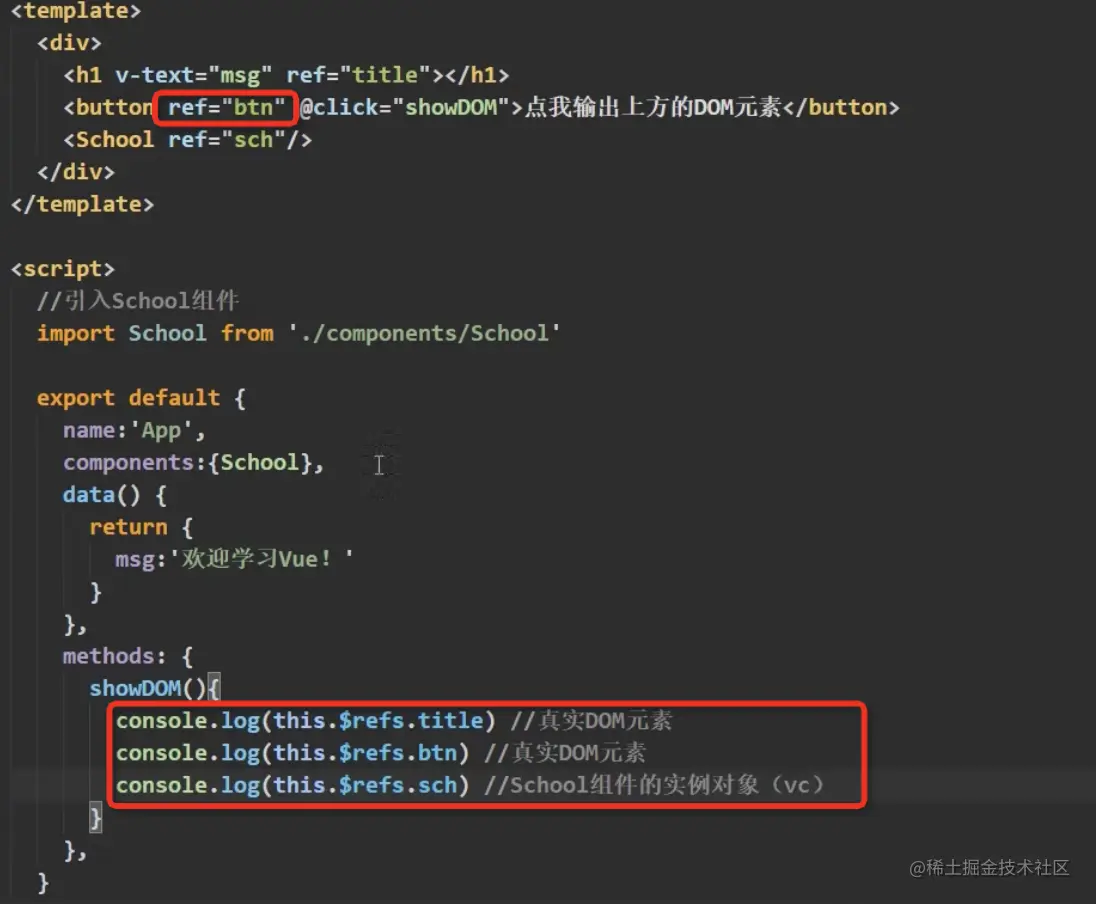Click the opening <script> tag

[62, 268]
